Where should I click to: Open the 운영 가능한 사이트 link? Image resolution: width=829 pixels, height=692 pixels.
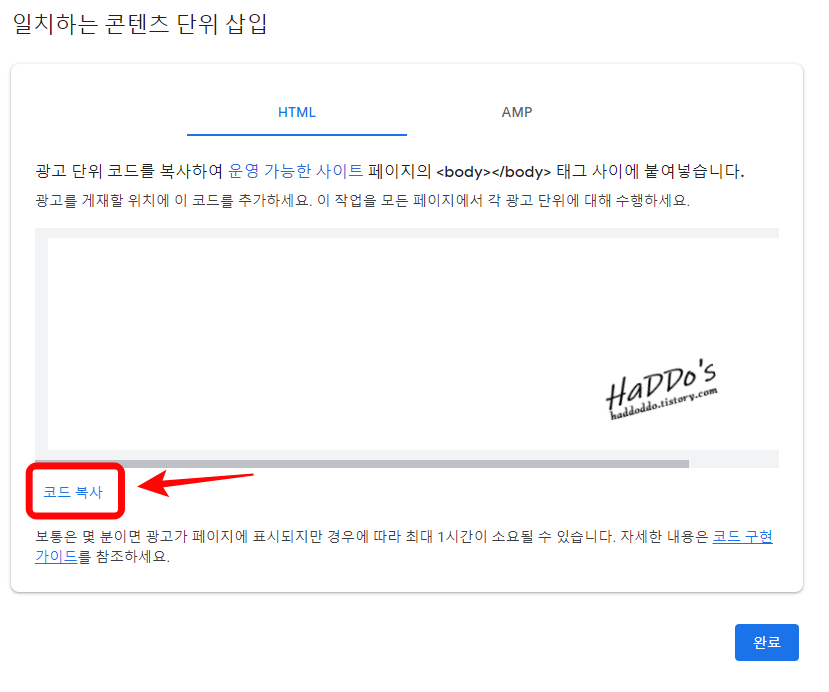[x=296, y=171]
